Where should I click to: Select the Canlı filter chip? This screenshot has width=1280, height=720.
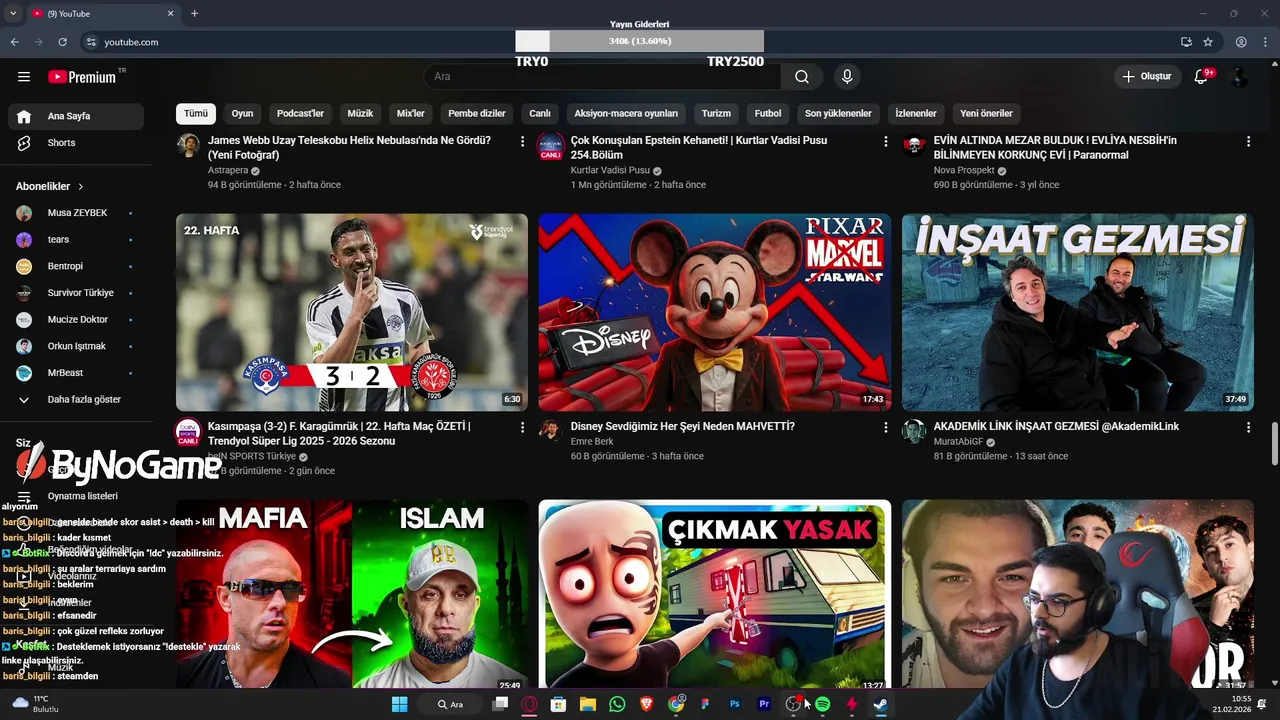[x=540, y=113]
